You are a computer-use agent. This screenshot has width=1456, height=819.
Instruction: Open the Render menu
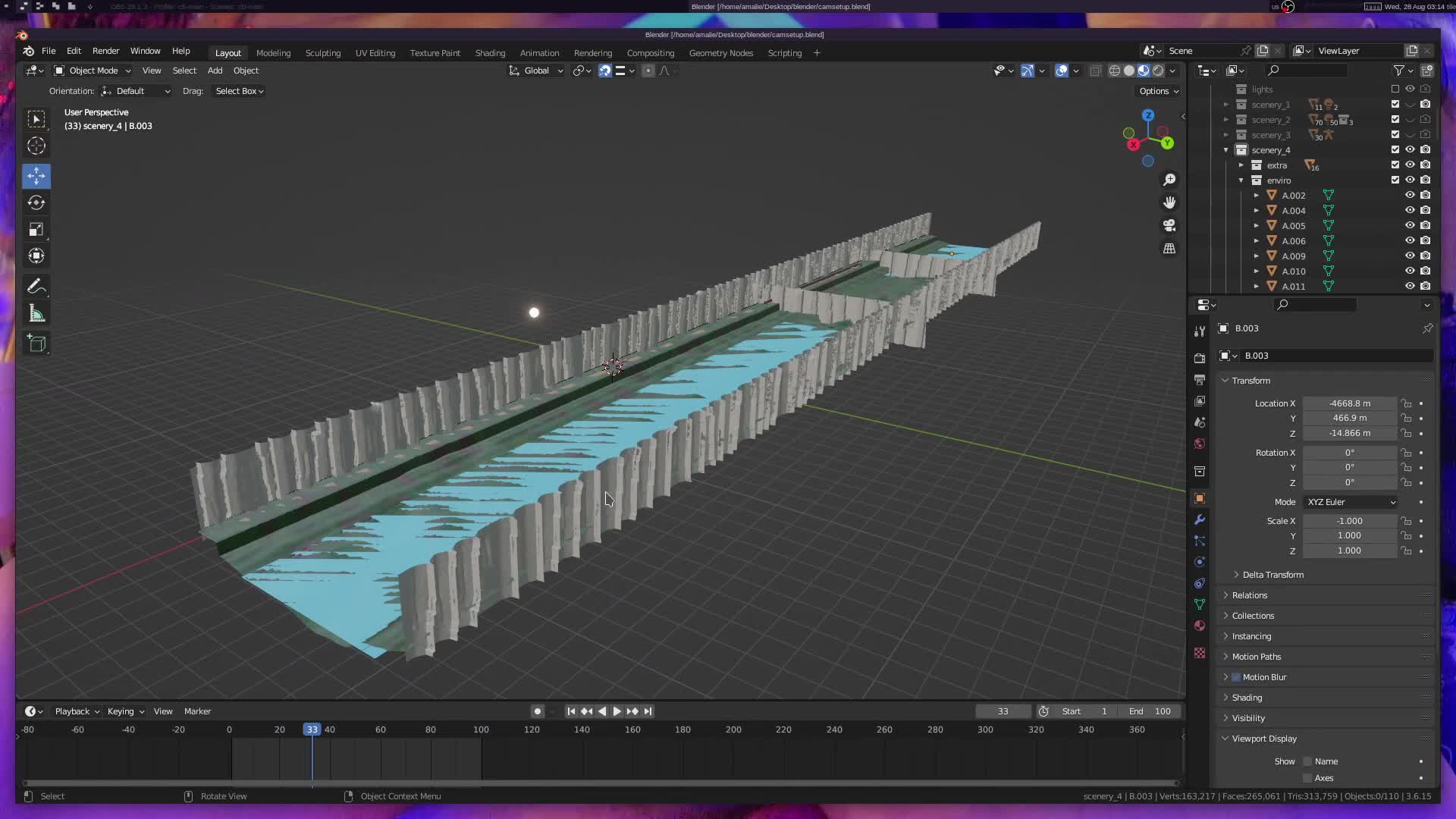(x=105, y=51)
